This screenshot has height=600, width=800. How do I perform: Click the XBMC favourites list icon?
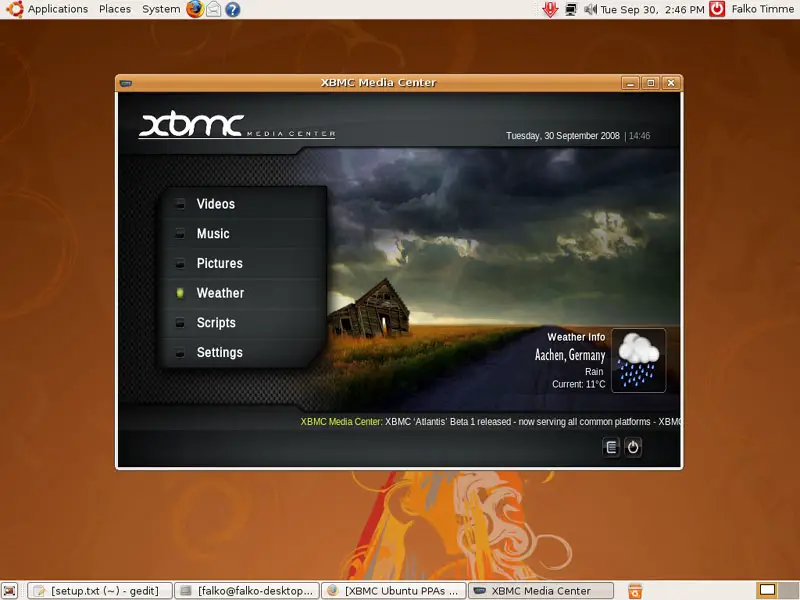point(611,447)
